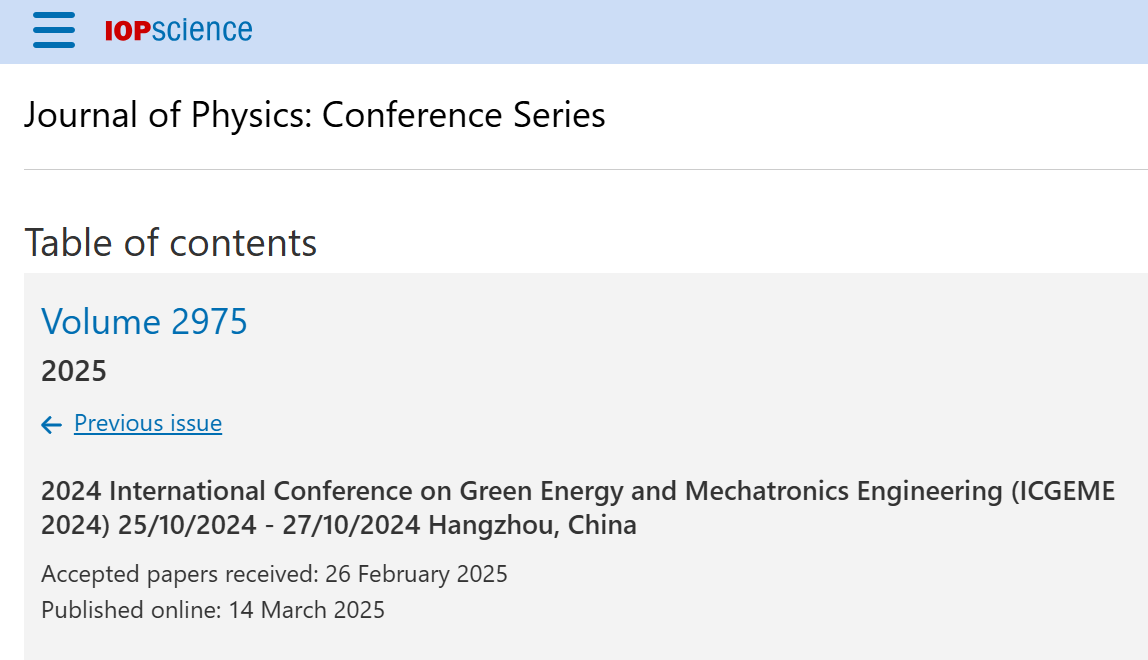
Task: Click the left arrow beside Previous issue
Action: [51, 424]
